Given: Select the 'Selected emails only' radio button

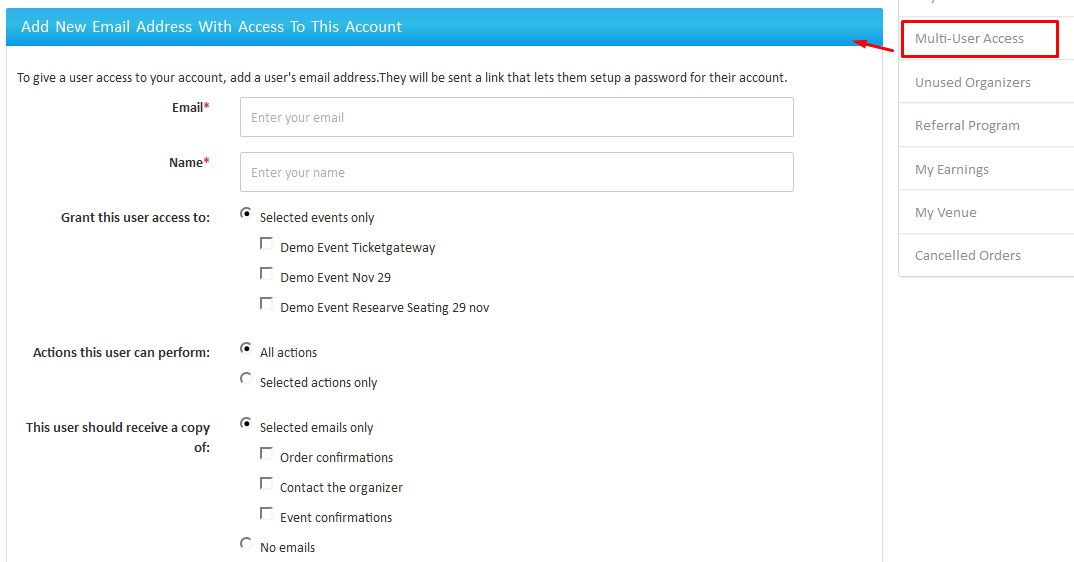Looking at the screenshot, I should pyautogui.click(x=246, y=424).
